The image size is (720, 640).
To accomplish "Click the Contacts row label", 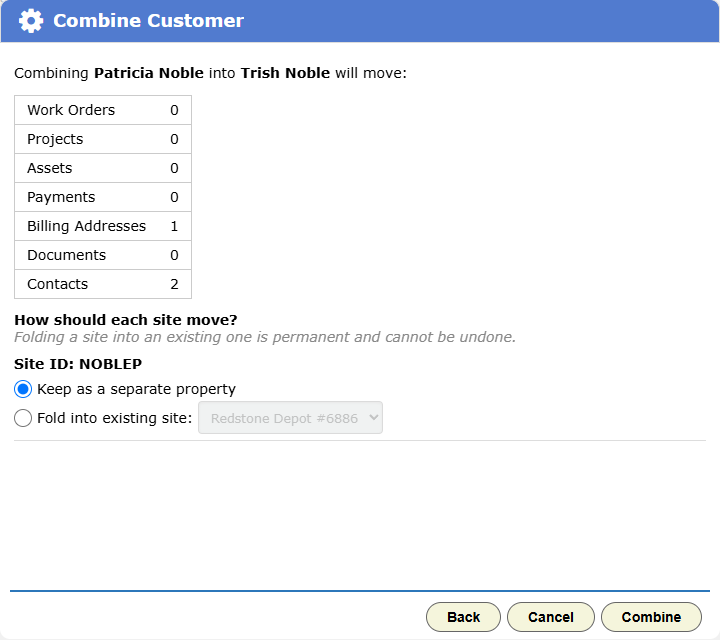I will coord(57,284).
